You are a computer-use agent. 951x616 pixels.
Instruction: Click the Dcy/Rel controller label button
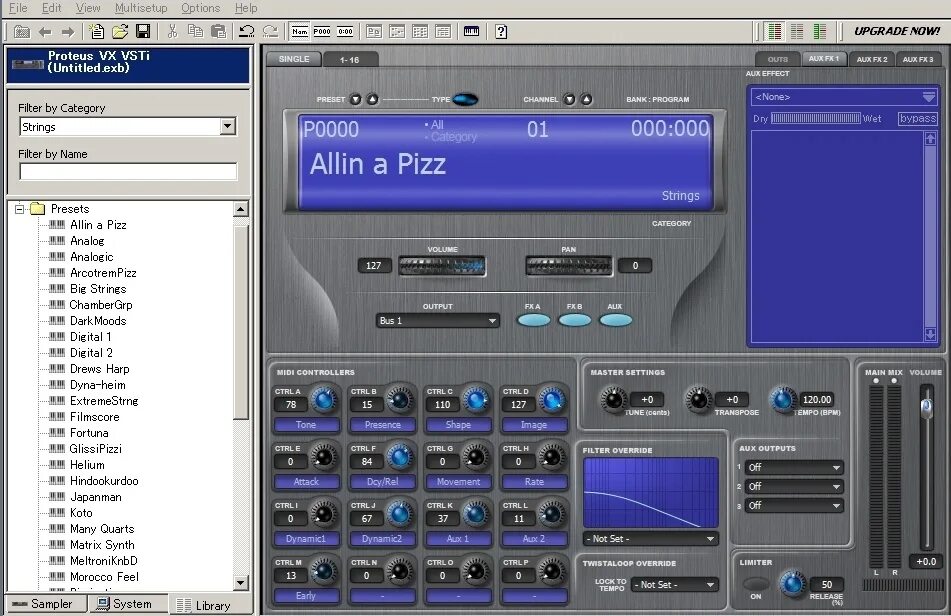point(383,482)
